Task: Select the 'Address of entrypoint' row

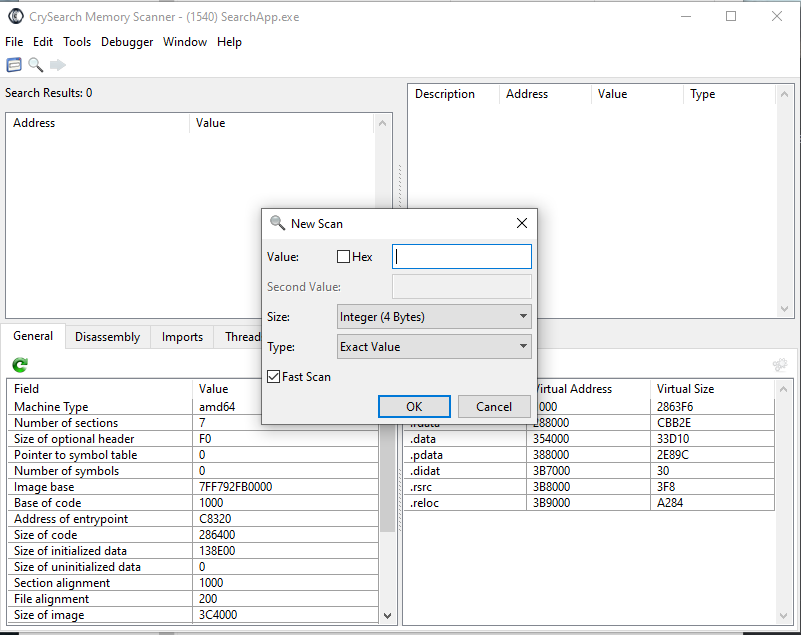Action: (193, 519)
